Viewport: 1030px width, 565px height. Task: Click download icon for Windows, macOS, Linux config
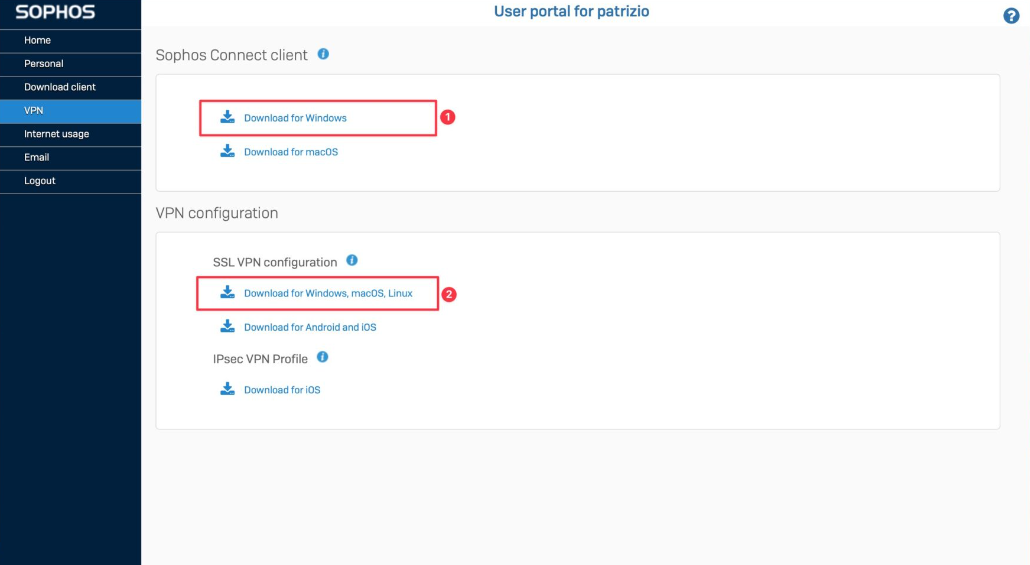point(227,292)
